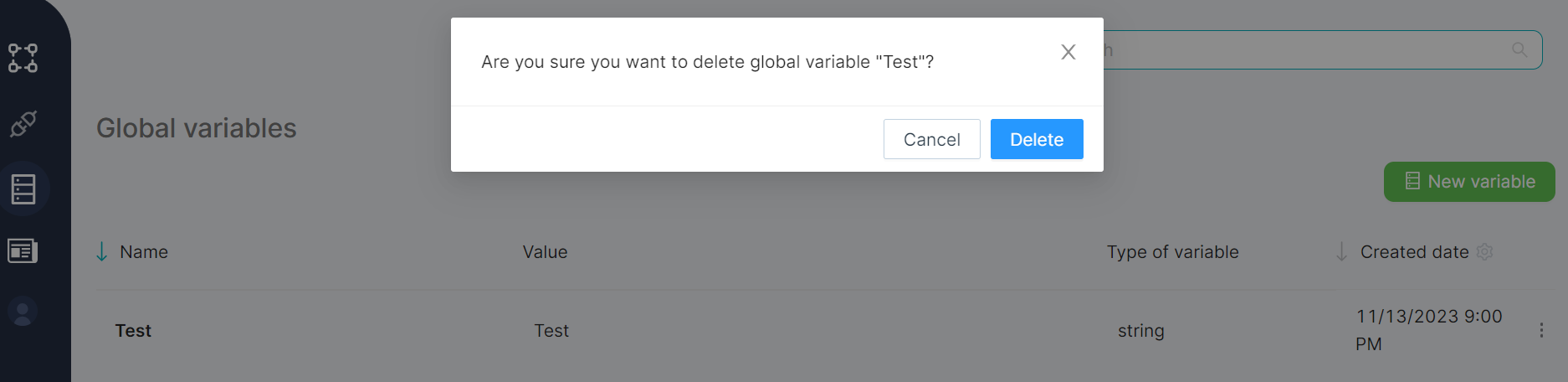The height and width of the screenshot is (382, 1568).
Task: Click the Value column header
Action: pos(545,252)
